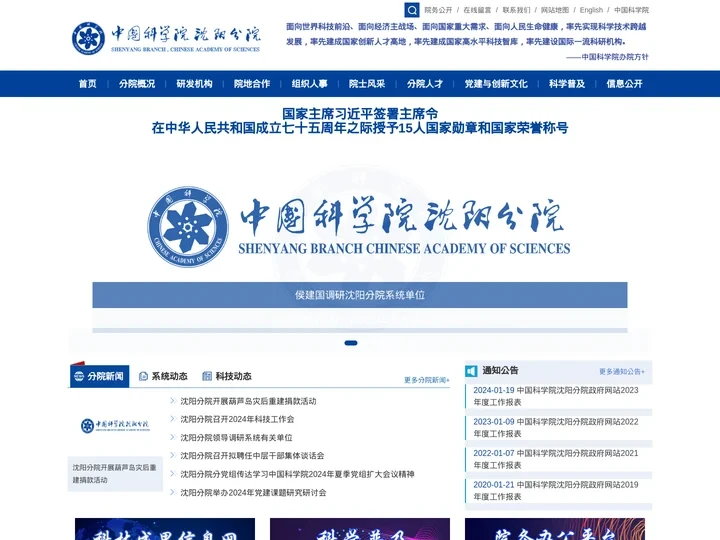Open notice 2024-01-19 政府网站2023年度工作报表

click(556, 396)
